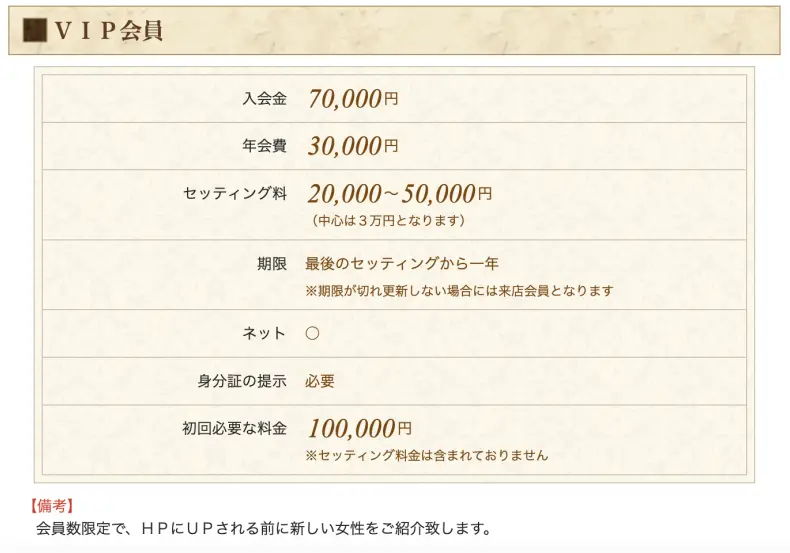
Task: Click the brown square icon beside VIP会員
Action: [x=35, y=30]
